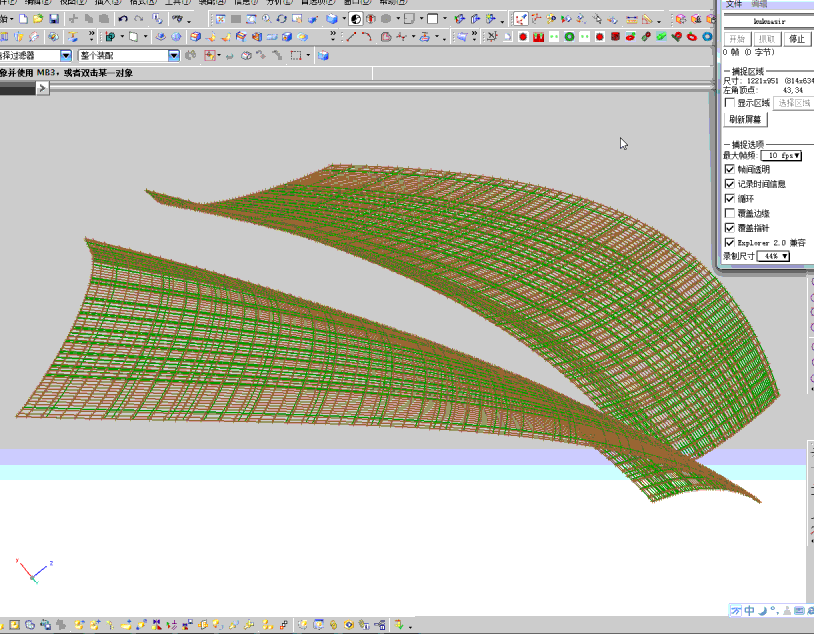Click the rectangle selection marquee icon
814x634 pixels.
click(296, 56)
